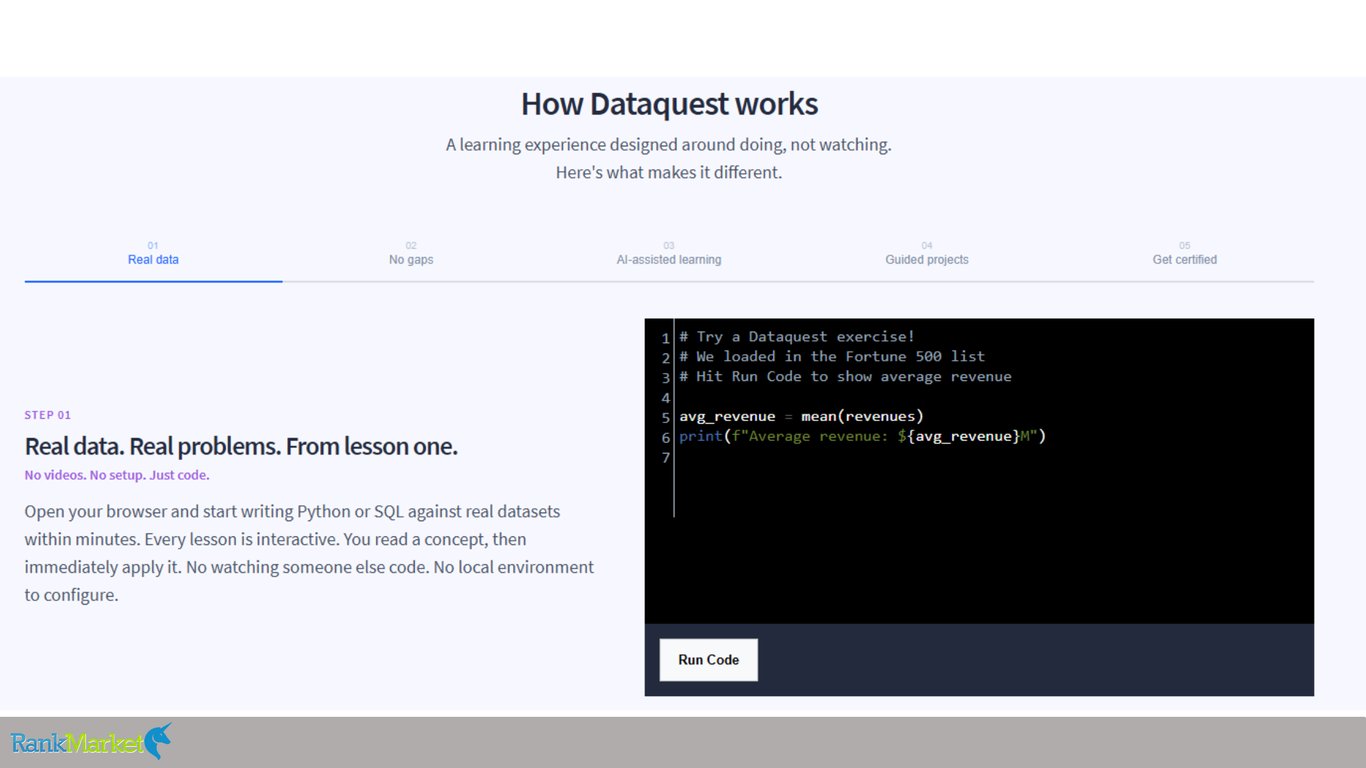Click the print statement on line 6

(x=862, y=436)
